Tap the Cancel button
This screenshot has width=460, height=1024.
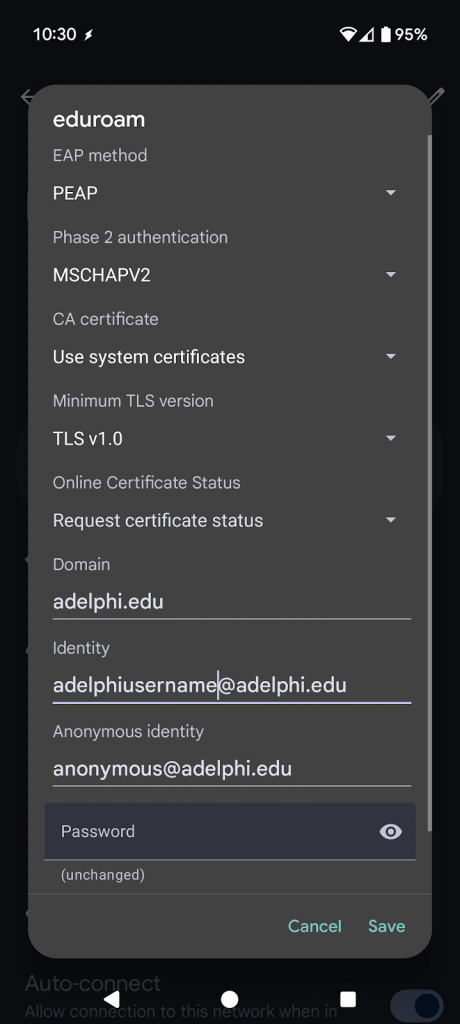point(315,926)
